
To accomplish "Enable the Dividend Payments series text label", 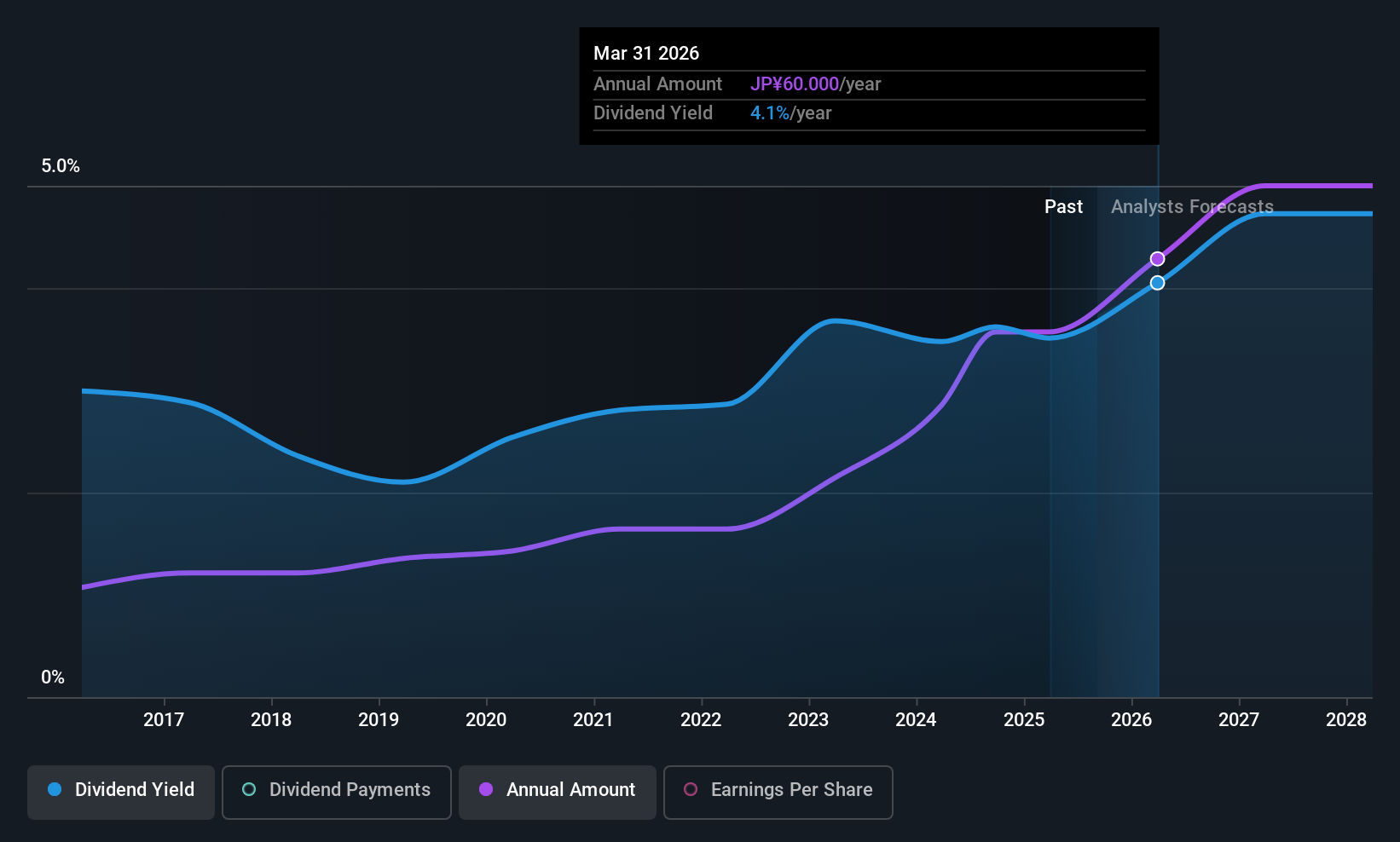I will [350, 789].
